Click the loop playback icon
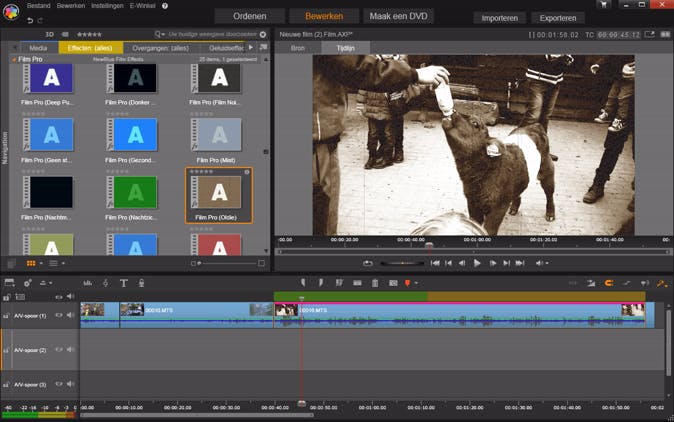This screenshot has height=422, width=674. click(x=367, y=263)
